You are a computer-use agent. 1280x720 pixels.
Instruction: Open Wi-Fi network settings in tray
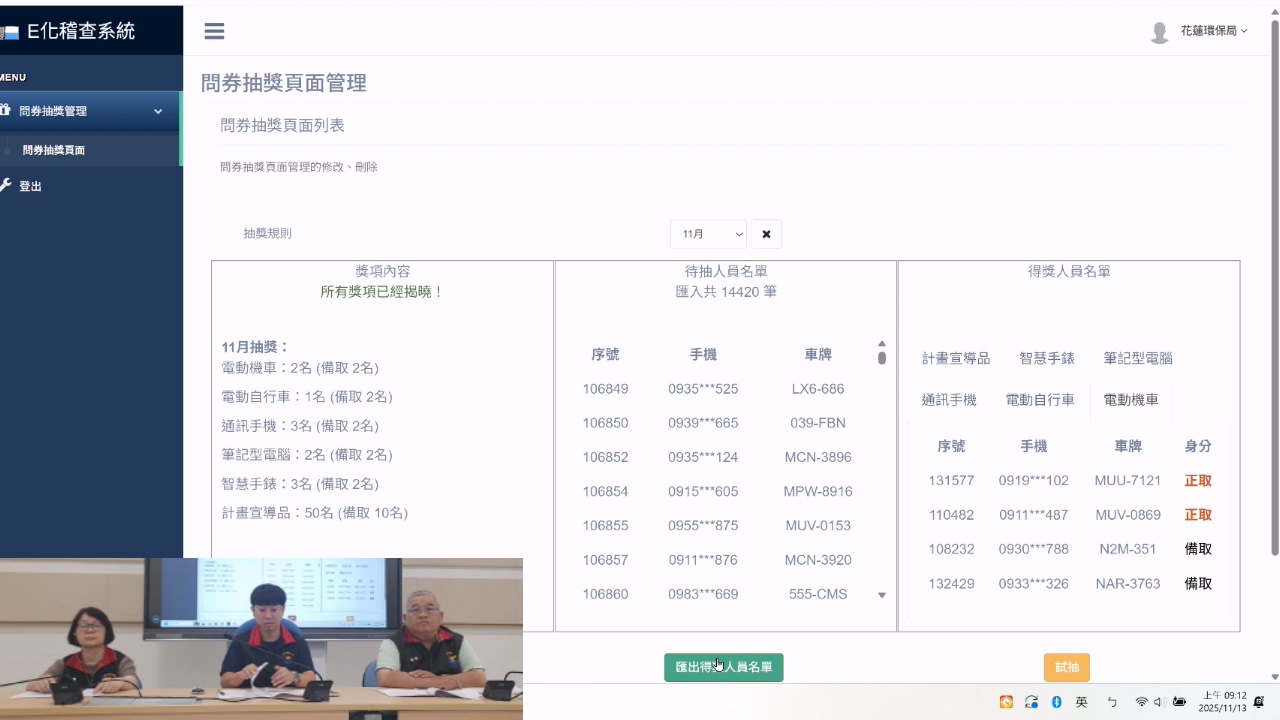[x=1141, y=702]
